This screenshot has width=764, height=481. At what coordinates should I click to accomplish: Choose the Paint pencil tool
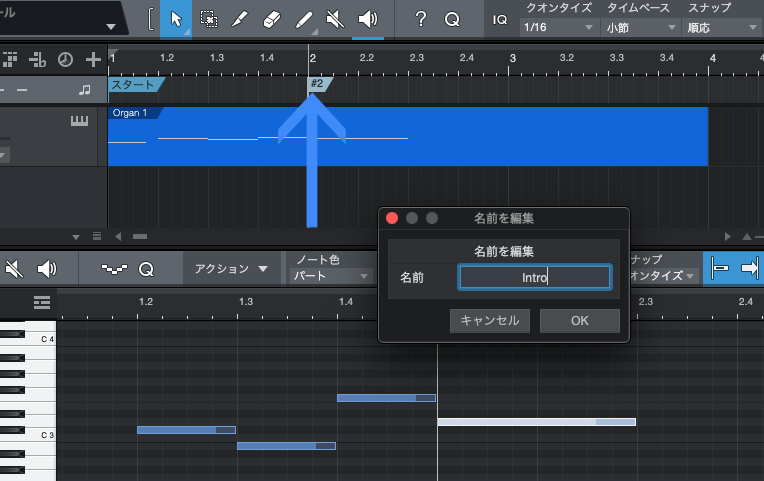pos(304,19)
